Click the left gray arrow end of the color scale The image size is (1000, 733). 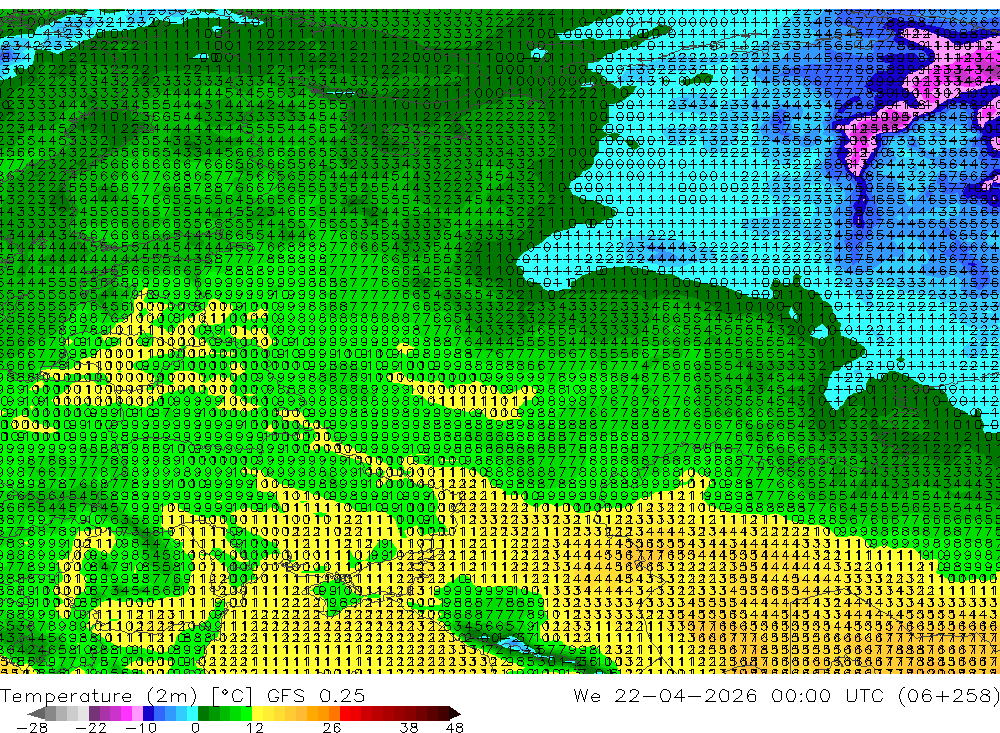36,713
